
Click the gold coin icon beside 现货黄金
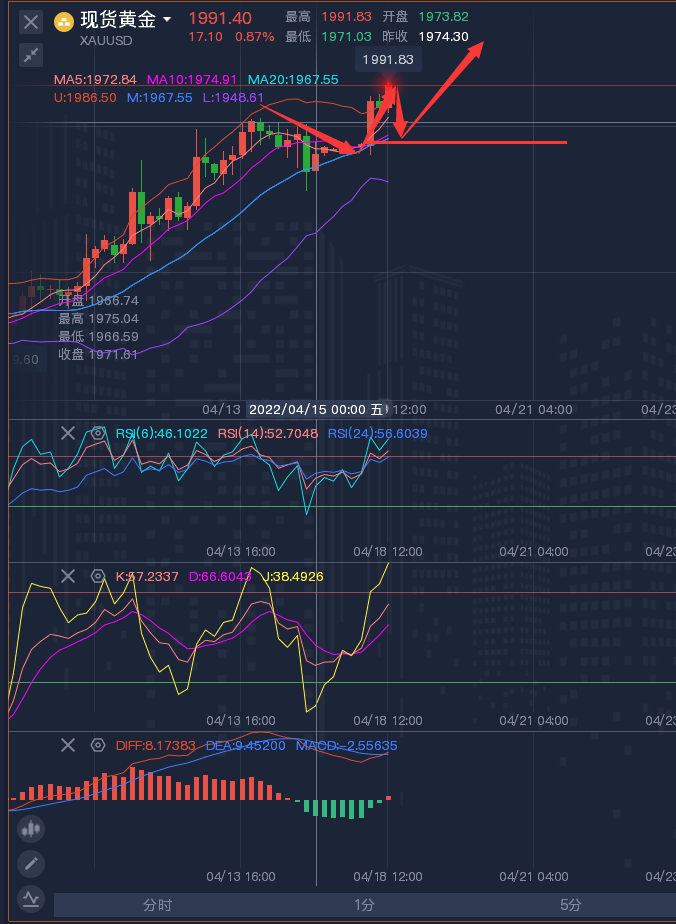64,22
